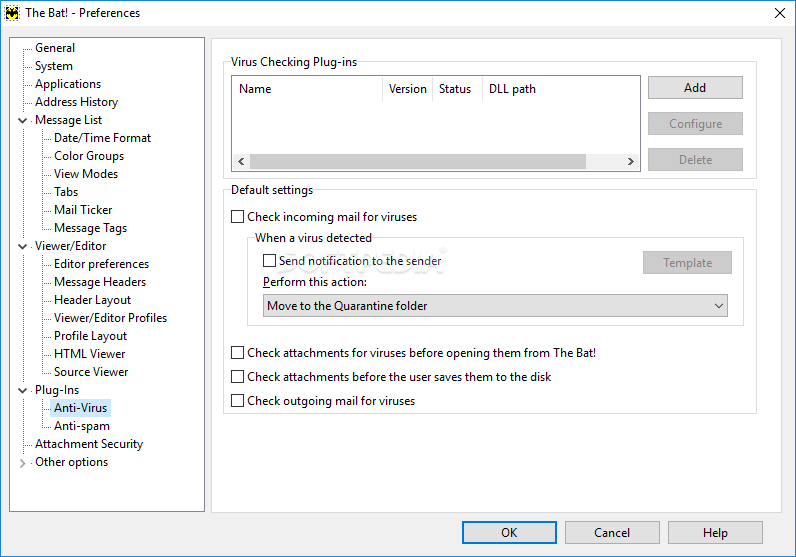The image size is (796, 557).
Task: Click the Add plug-in button
Action: click(695, 88)
